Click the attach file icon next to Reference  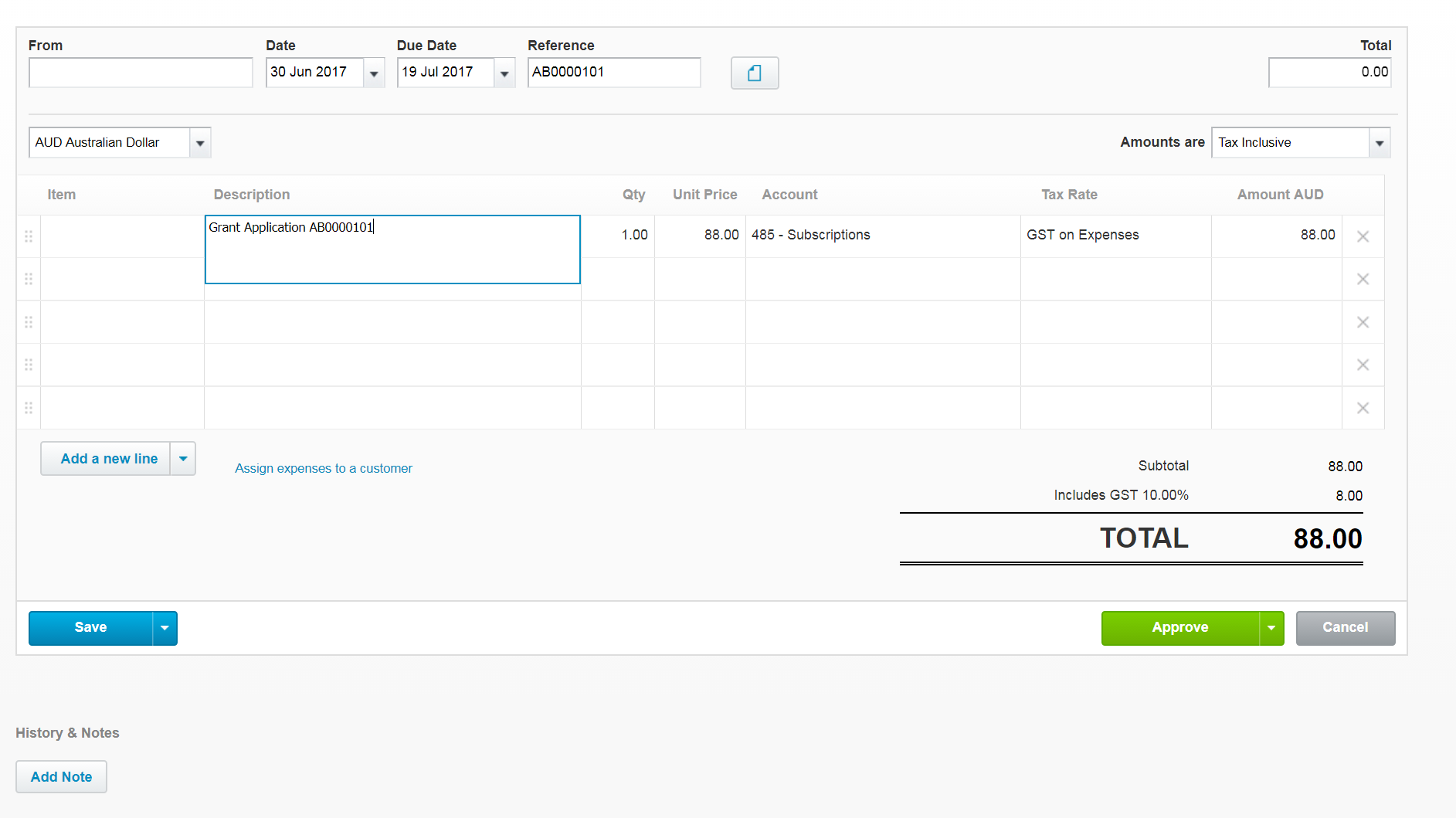pos(754,73)
